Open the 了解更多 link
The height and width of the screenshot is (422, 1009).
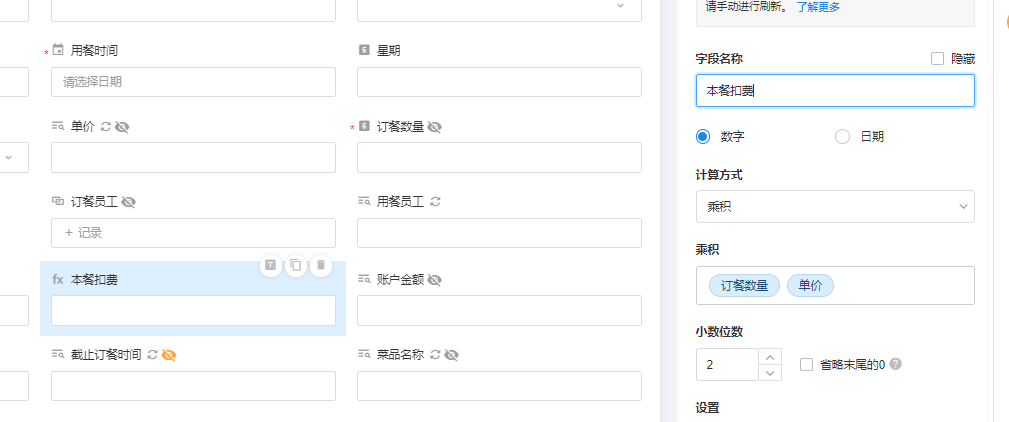click(x=818, y=6)
